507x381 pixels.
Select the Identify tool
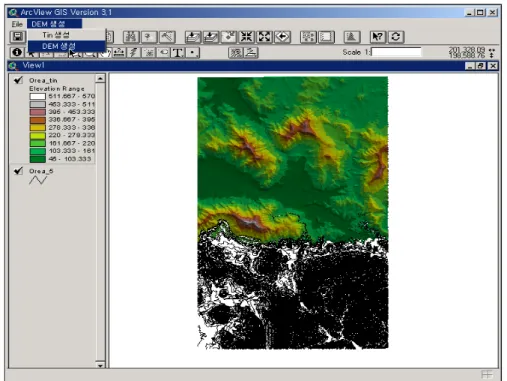(x=17, y=52)
